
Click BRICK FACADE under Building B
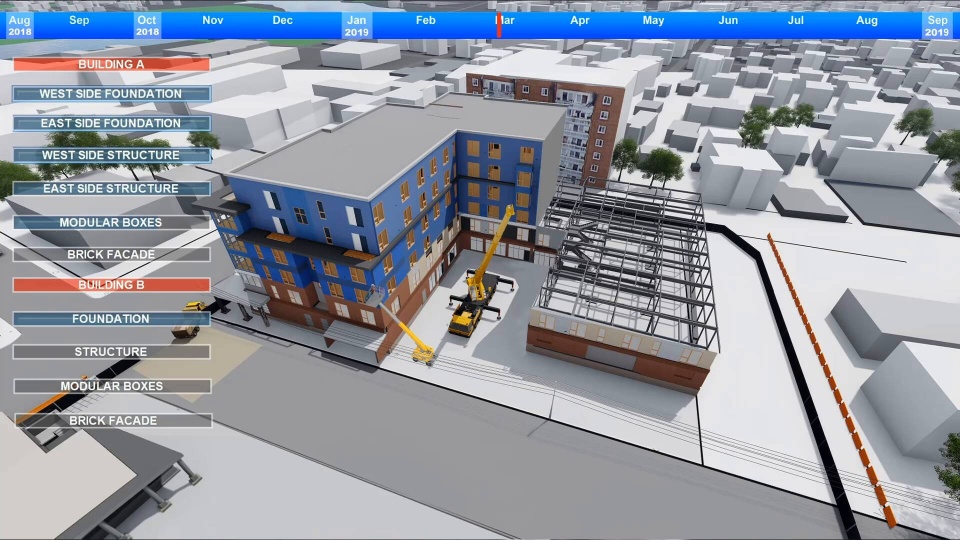[x=113, y=420]
